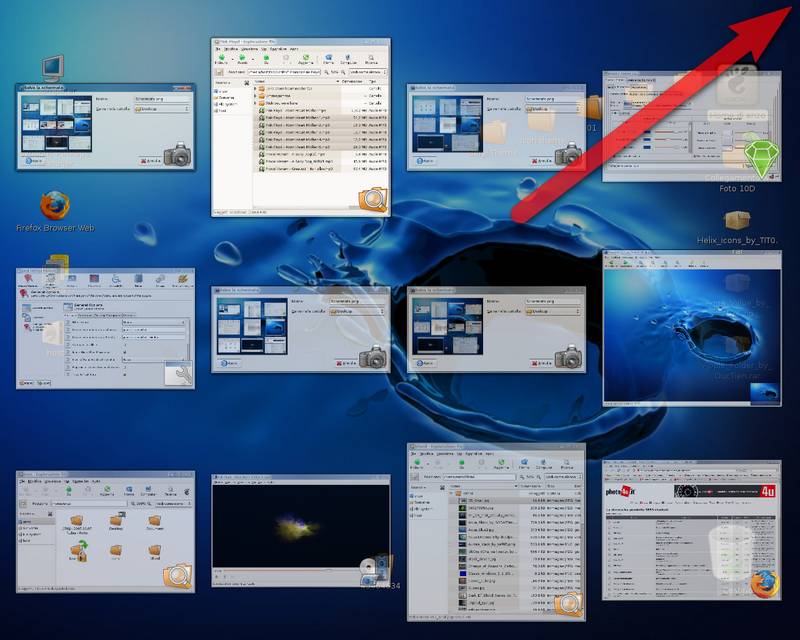Click the Foto 10D desktop label

click(x=737, y=188)
